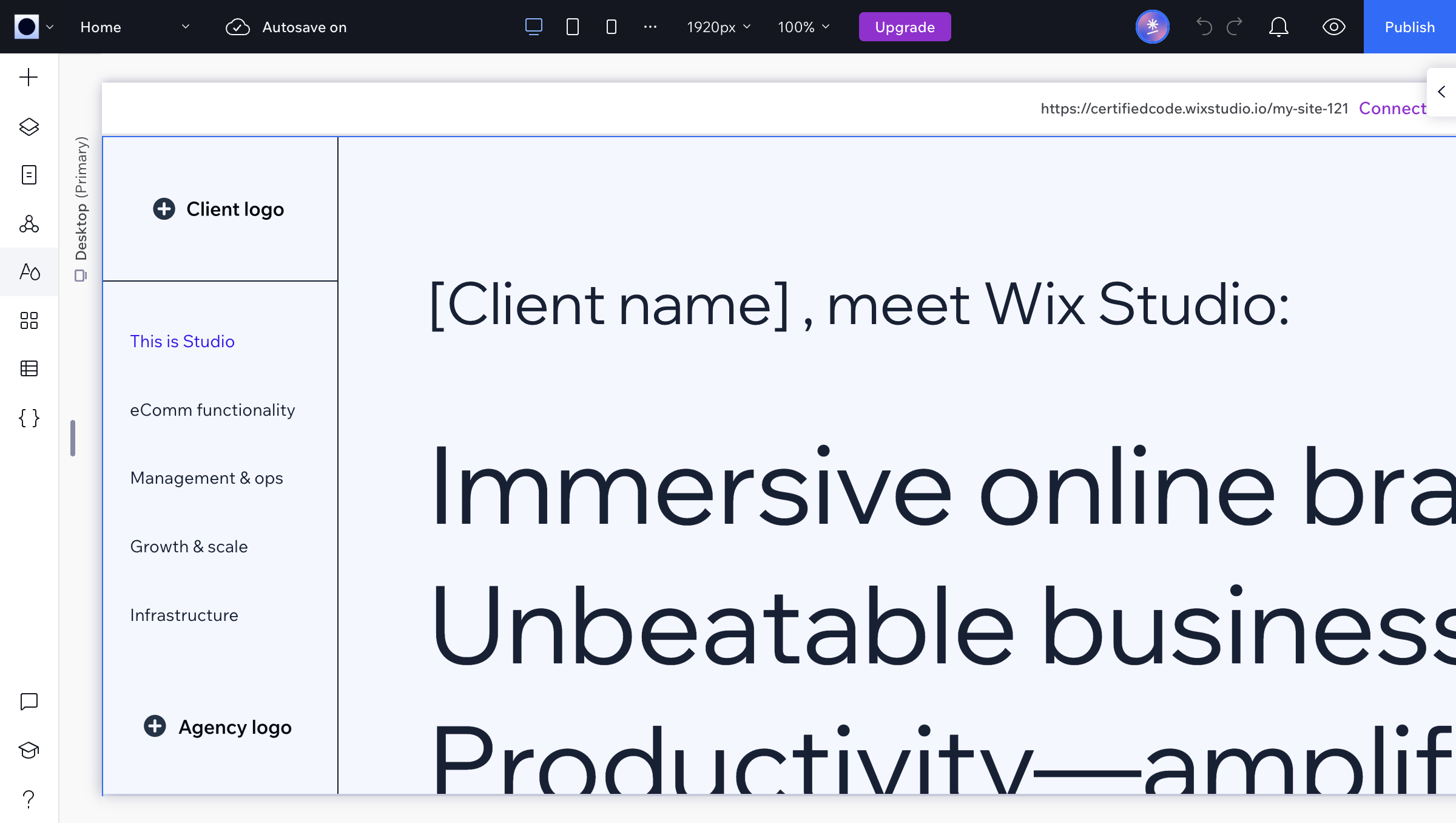Switch to tablet breakpoint view
This screenshot has width=1456, height=823.
click(572, 27)
